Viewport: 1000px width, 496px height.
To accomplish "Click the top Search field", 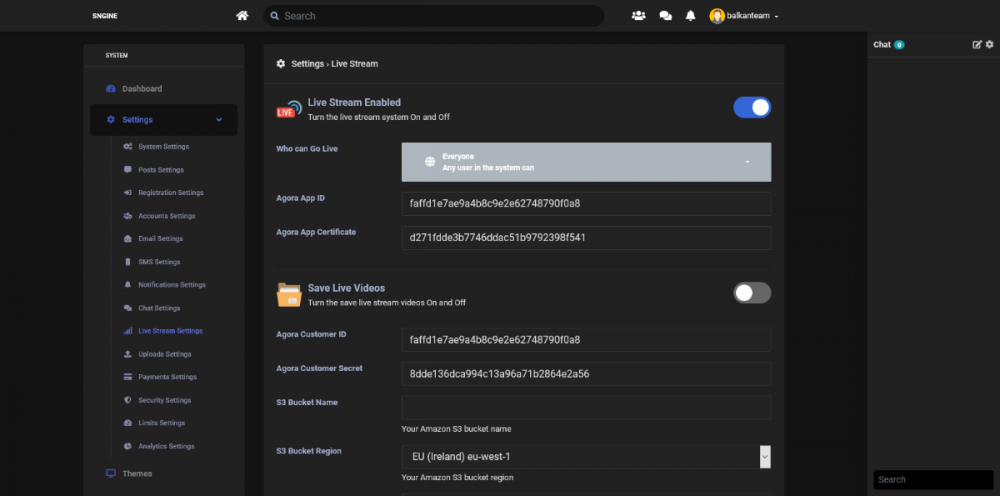I will point(434,16).
